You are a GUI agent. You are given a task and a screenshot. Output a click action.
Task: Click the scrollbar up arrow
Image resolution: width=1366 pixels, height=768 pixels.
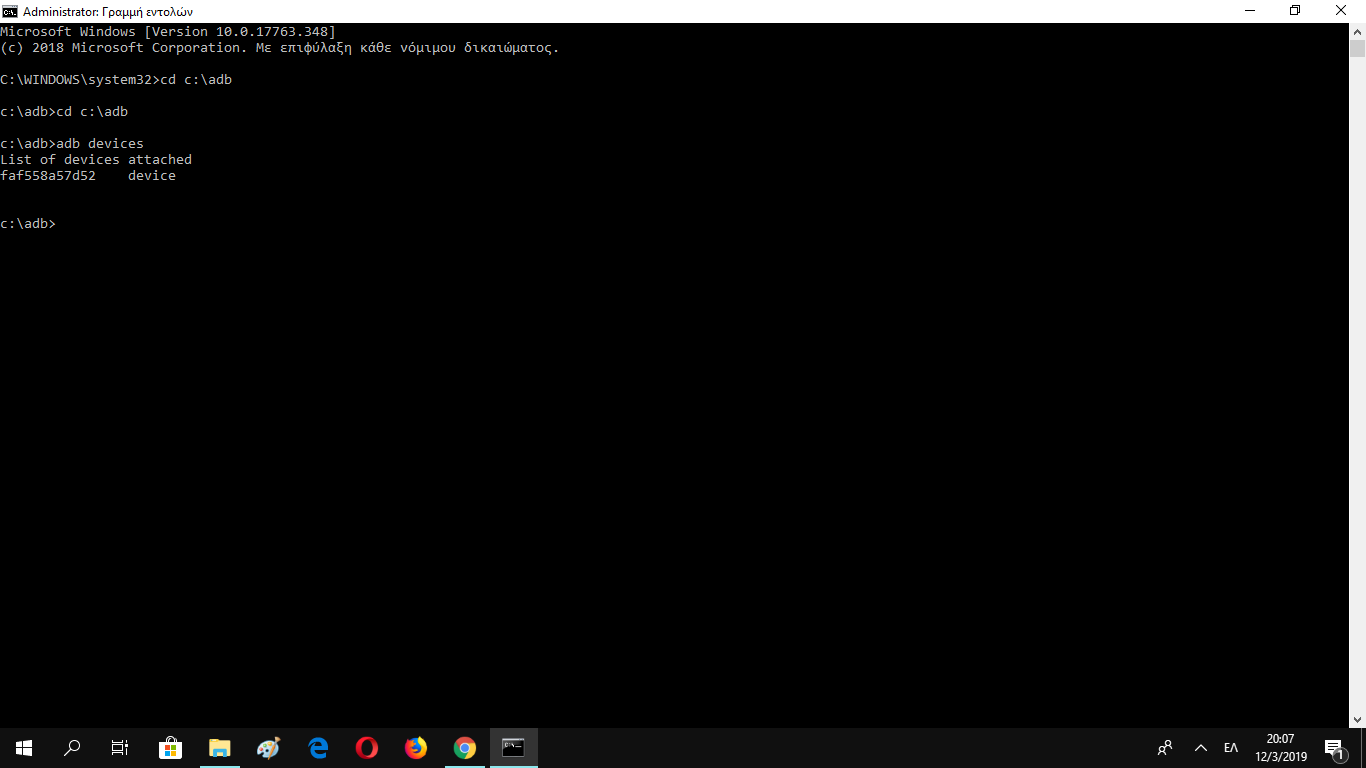point(1357,32)
